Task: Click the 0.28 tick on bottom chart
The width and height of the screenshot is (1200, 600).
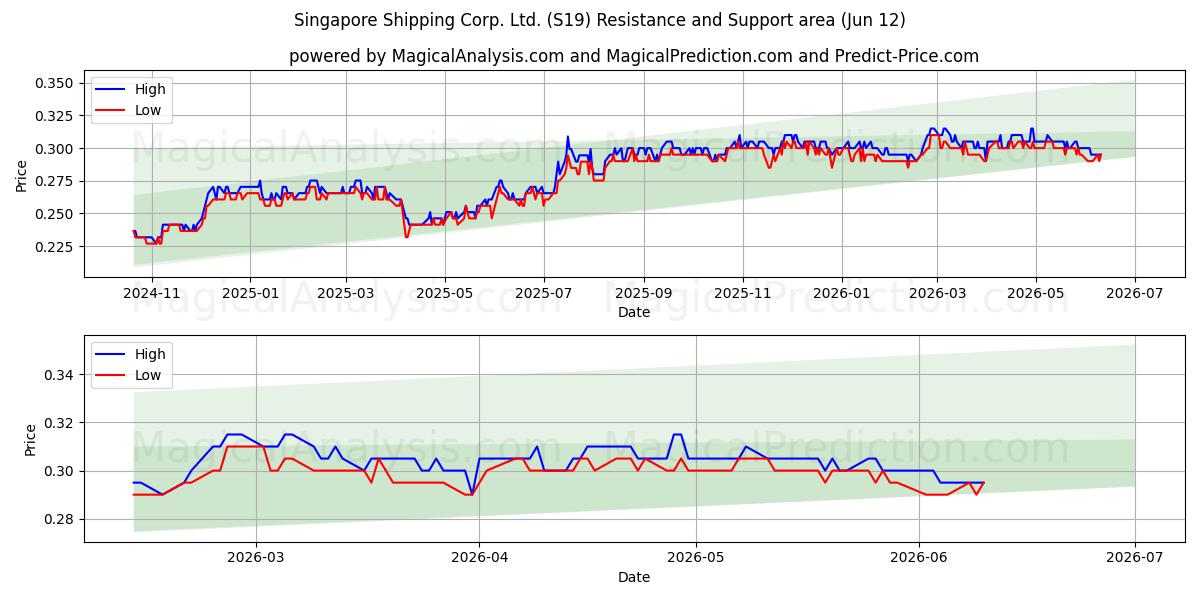Action: (x=60, y=519)
